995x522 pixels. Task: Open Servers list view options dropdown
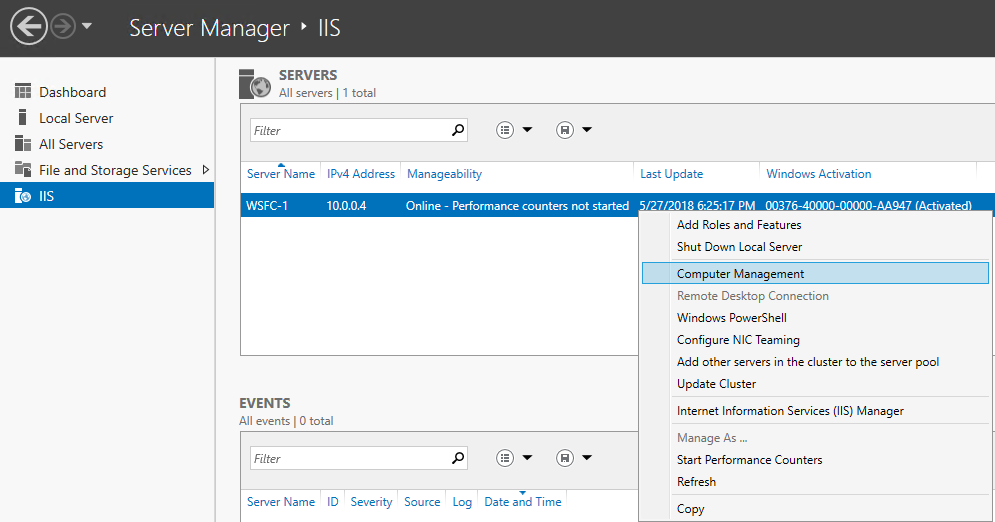pyautogui.click(x=515, y=130)
